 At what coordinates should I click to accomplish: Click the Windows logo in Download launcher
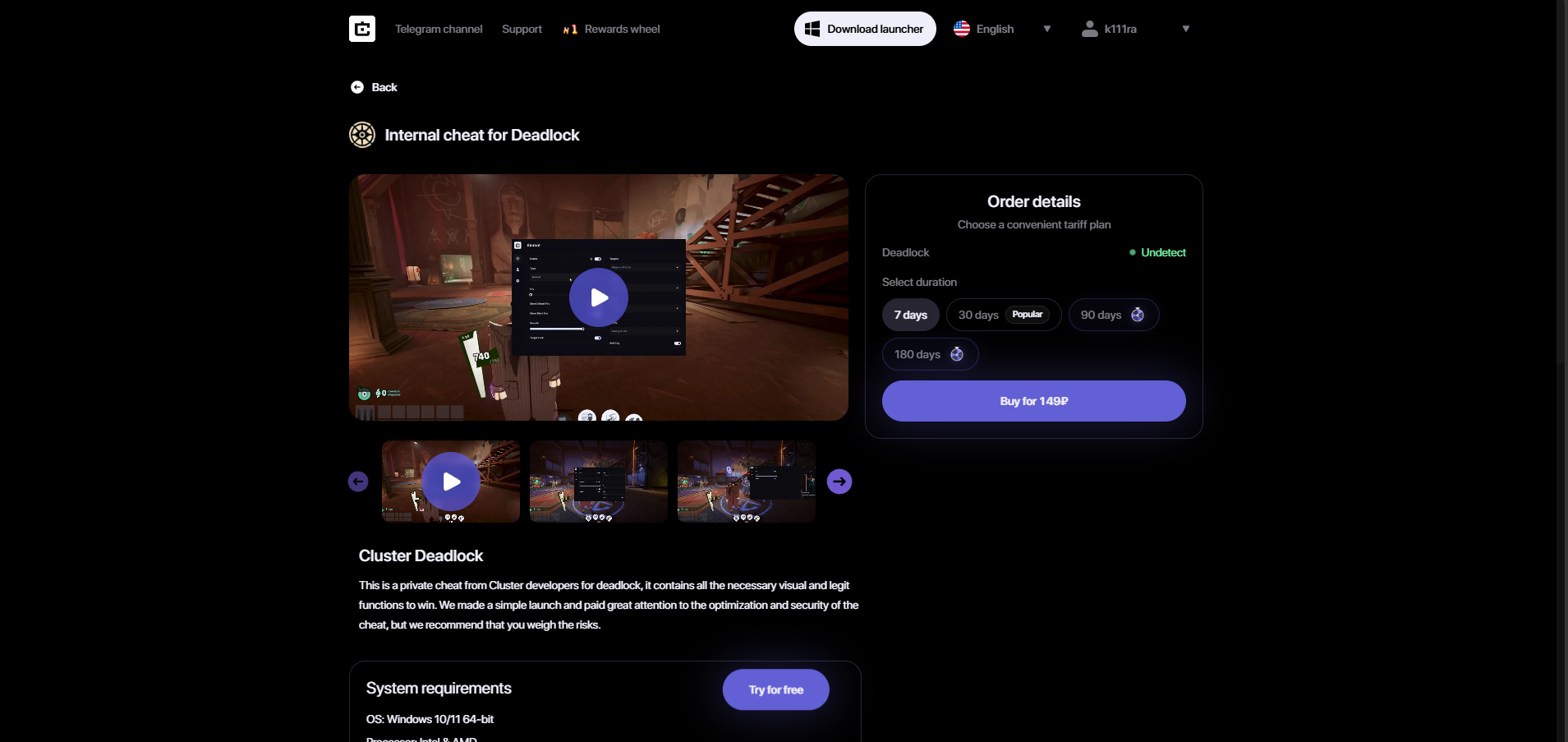click(x=812, y=29)
